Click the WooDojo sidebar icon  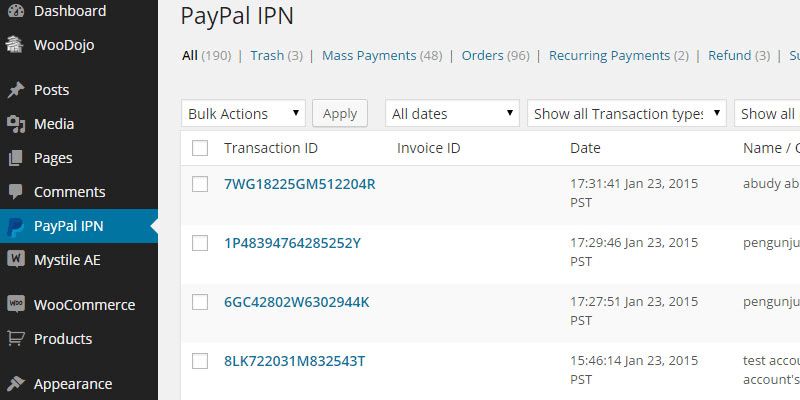(15, 45)
